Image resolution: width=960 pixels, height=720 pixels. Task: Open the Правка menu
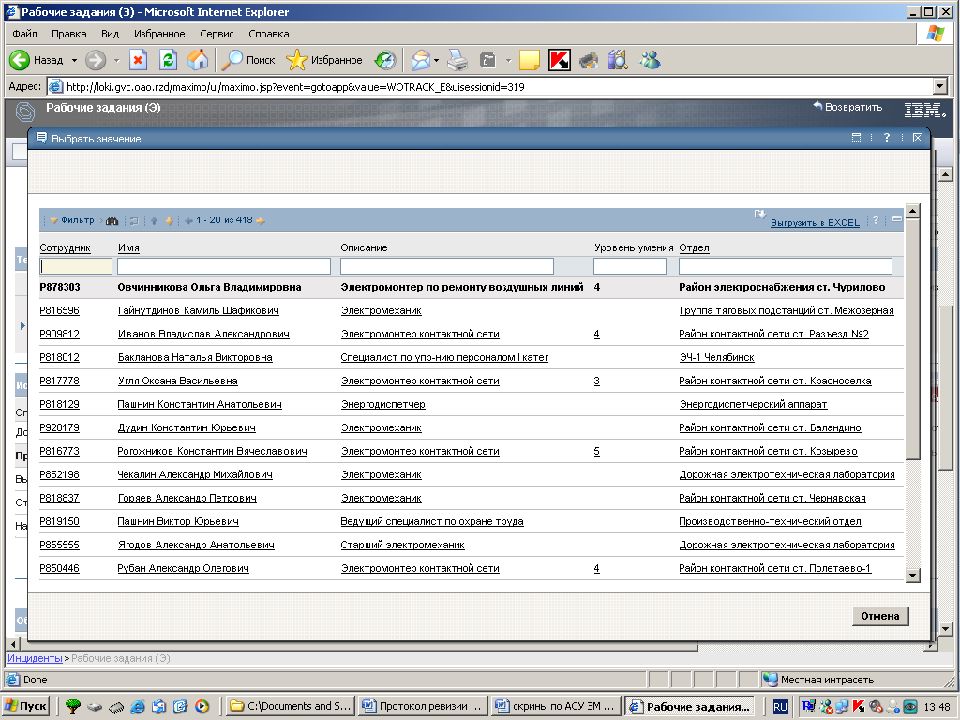[x=69, y=34]
